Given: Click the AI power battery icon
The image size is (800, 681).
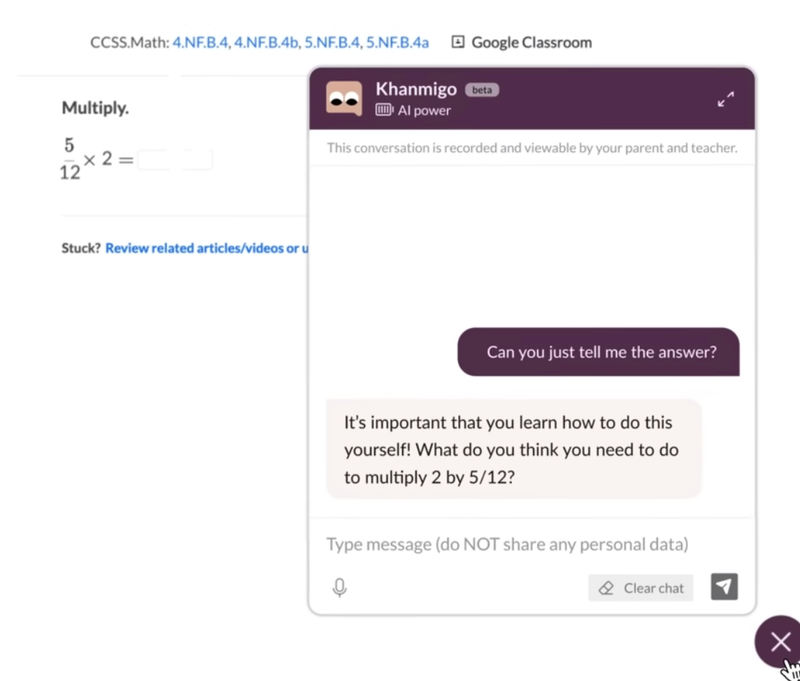Looking at the screenshot, I should [384, 111].
